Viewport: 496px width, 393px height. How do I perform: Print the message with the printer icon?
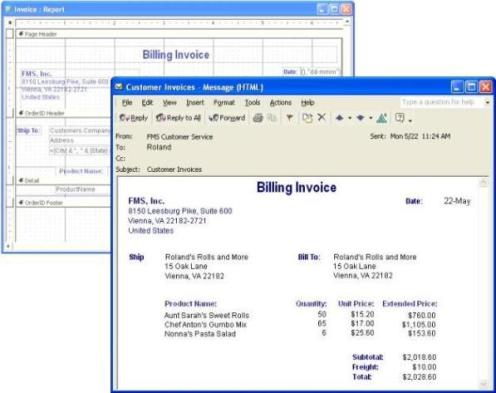point(258,118)
